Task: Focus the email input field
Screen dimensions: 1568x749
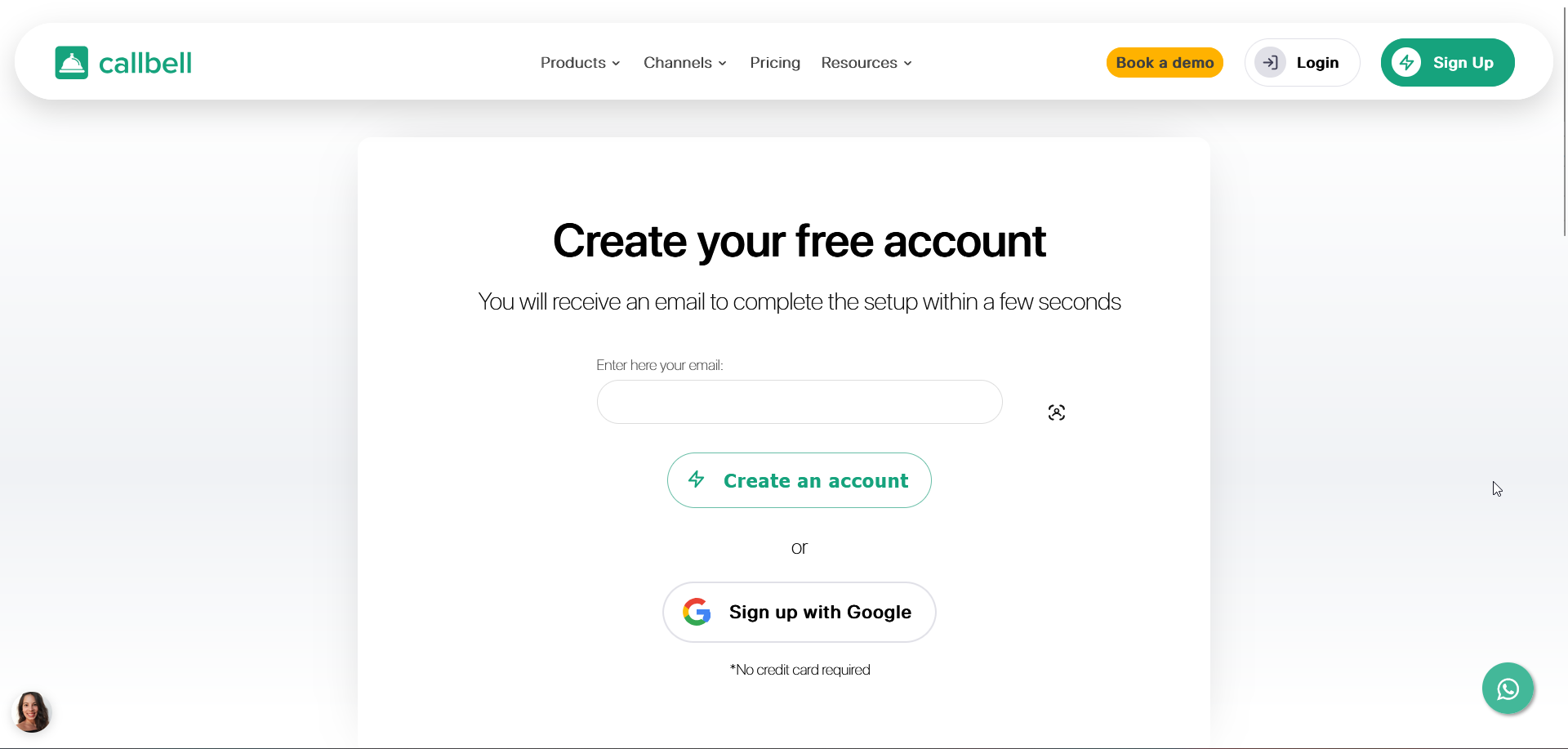Action: (799, 402)
